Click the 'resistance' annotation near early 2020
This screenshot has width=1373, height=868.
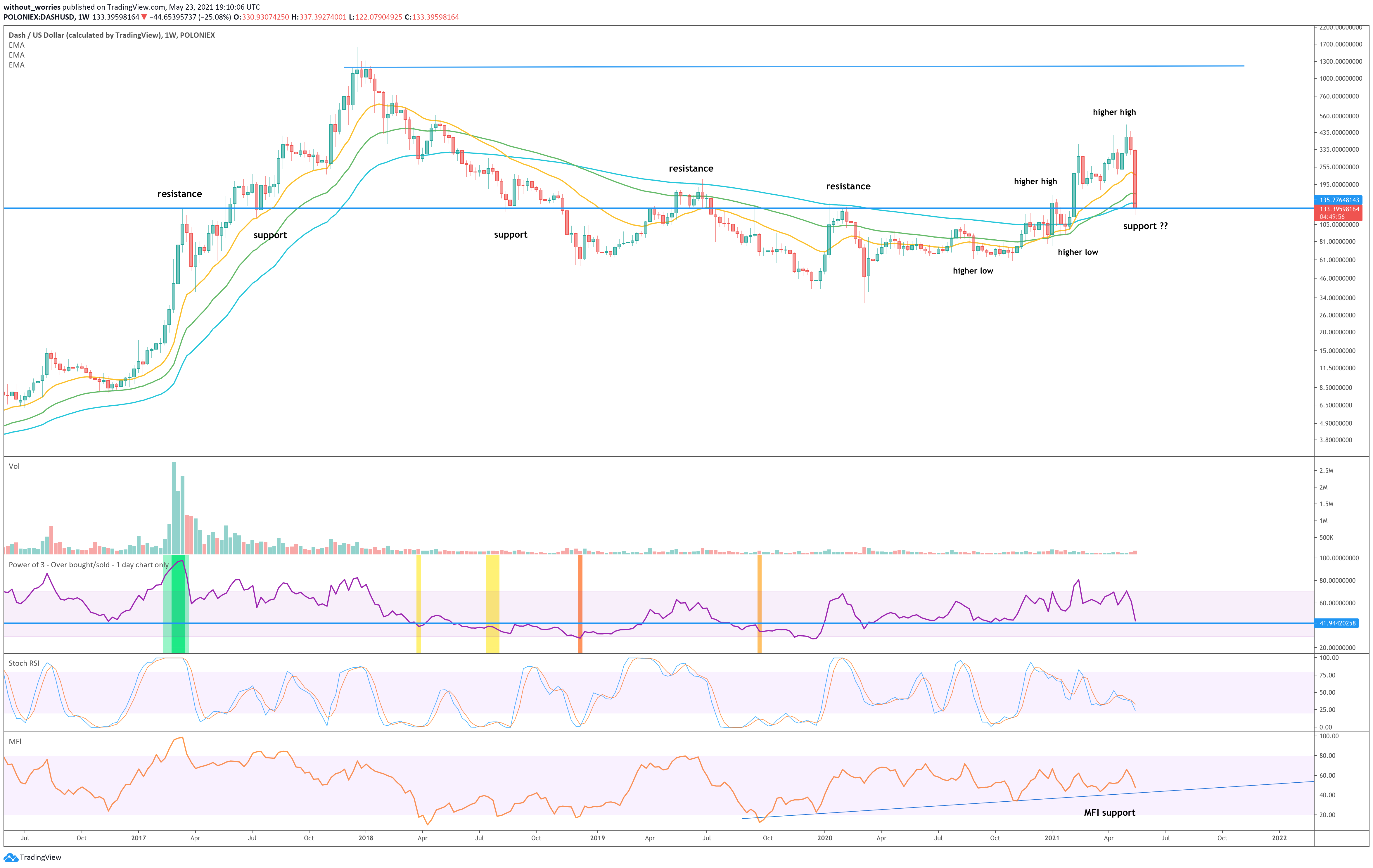848,186
